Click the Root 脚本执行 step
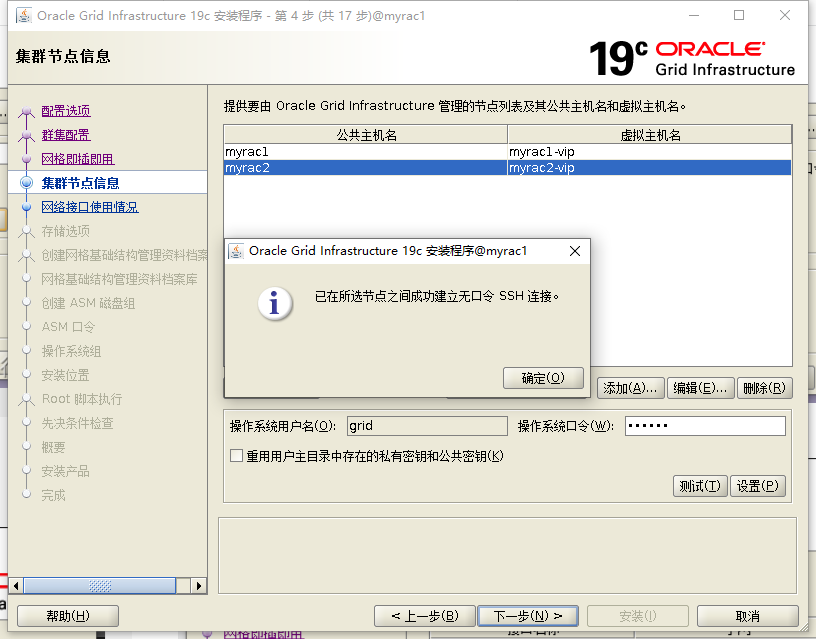Screen dimensions: 816x639 tap(82, 399)
